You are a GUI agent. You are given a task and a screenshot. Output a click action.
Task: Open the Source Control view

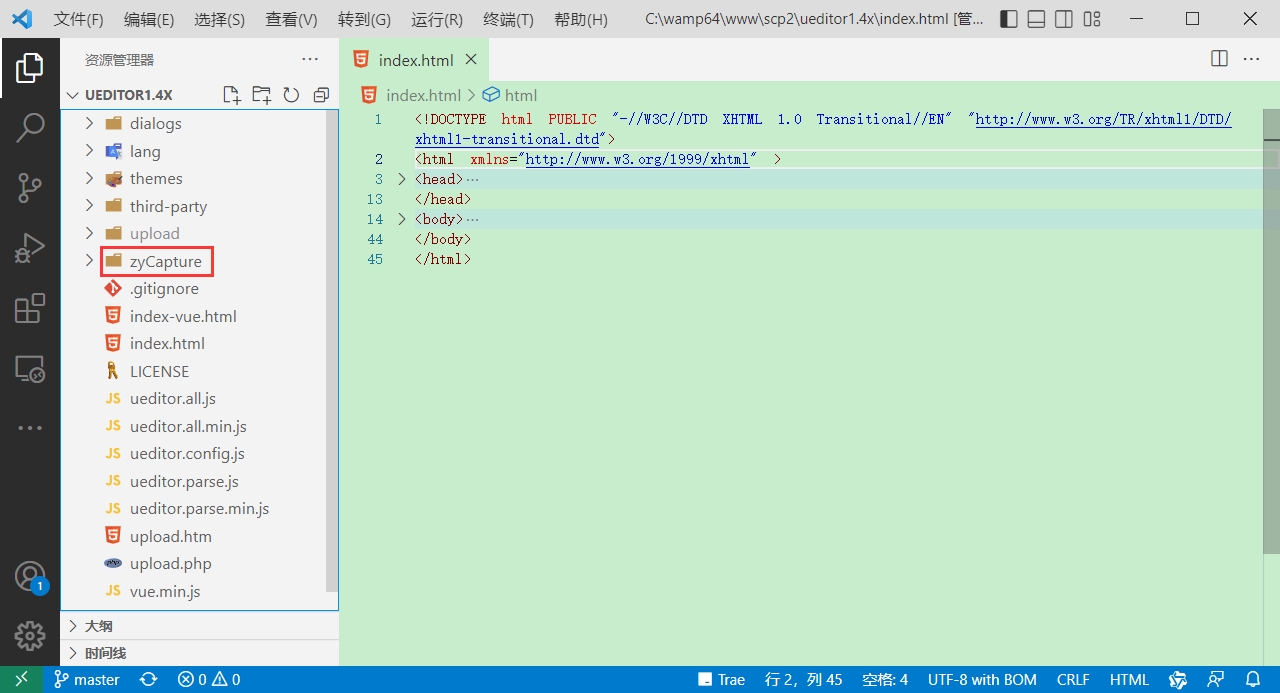click(x=30, y=188)
